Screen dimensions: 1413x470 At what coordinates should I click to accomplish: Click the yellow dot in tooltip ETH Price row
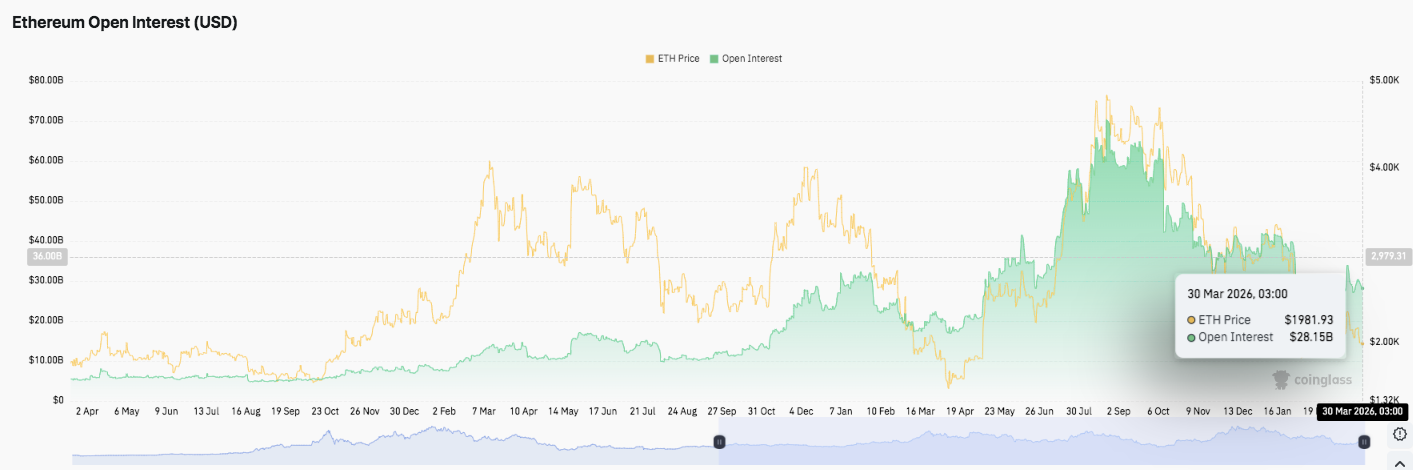pyautogui.click(x=1192, y=320)
